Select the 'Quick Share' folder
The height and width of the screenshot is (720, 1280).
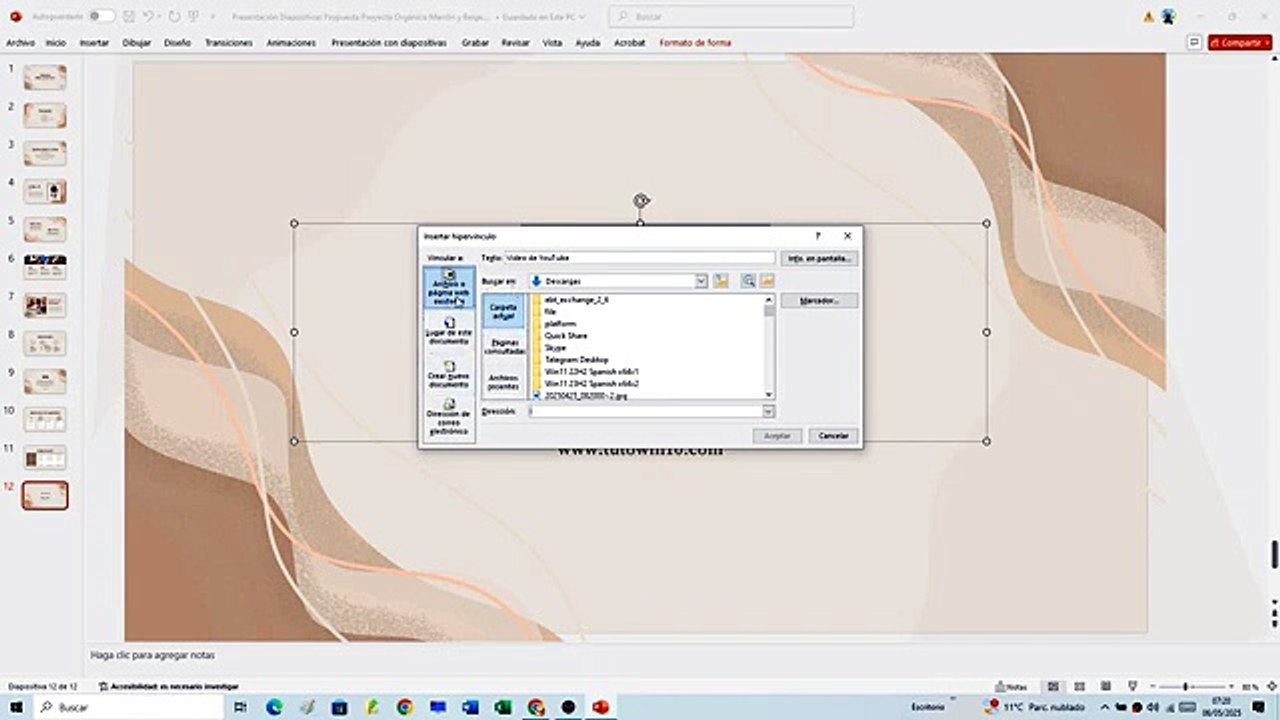(x=566, y=336)
